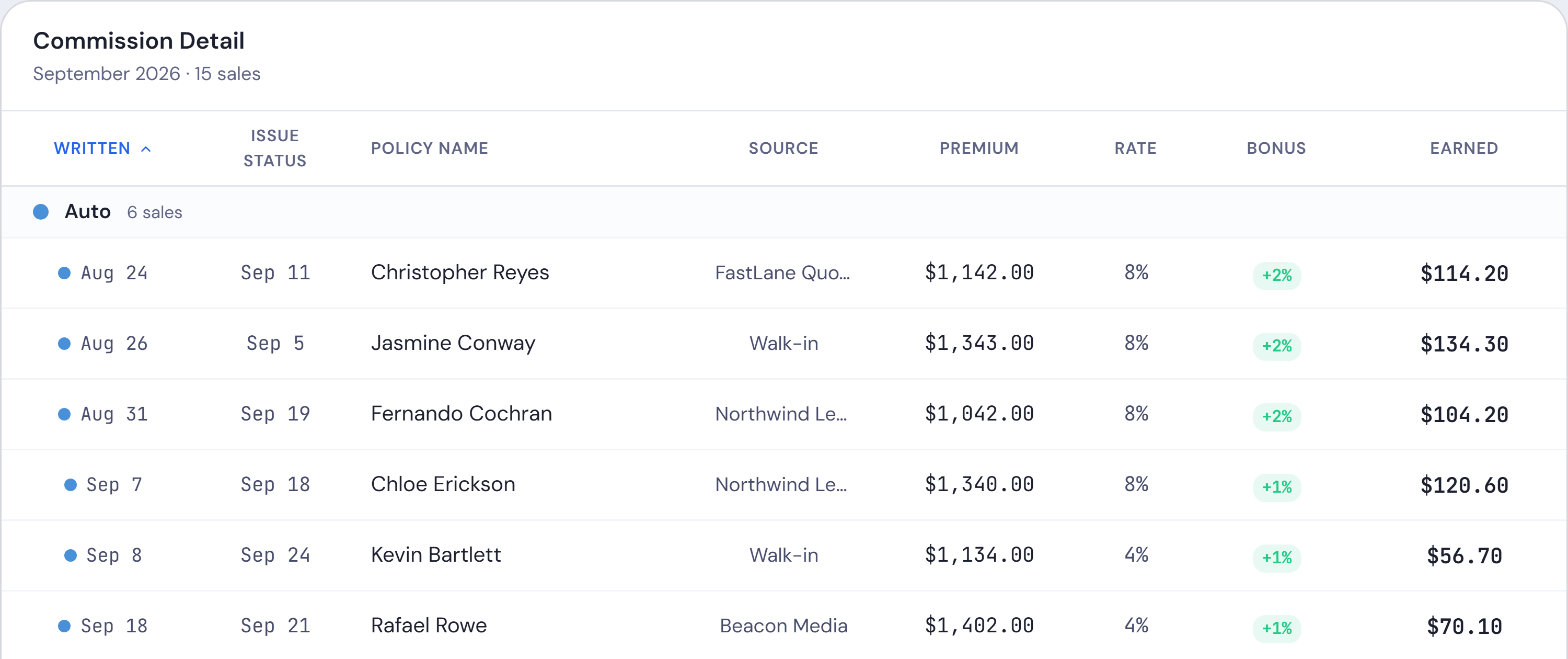This screenshot has width=1568, height=659.
Task: Select the $56.70 earned amount
Action: (x=1464, y=556)
